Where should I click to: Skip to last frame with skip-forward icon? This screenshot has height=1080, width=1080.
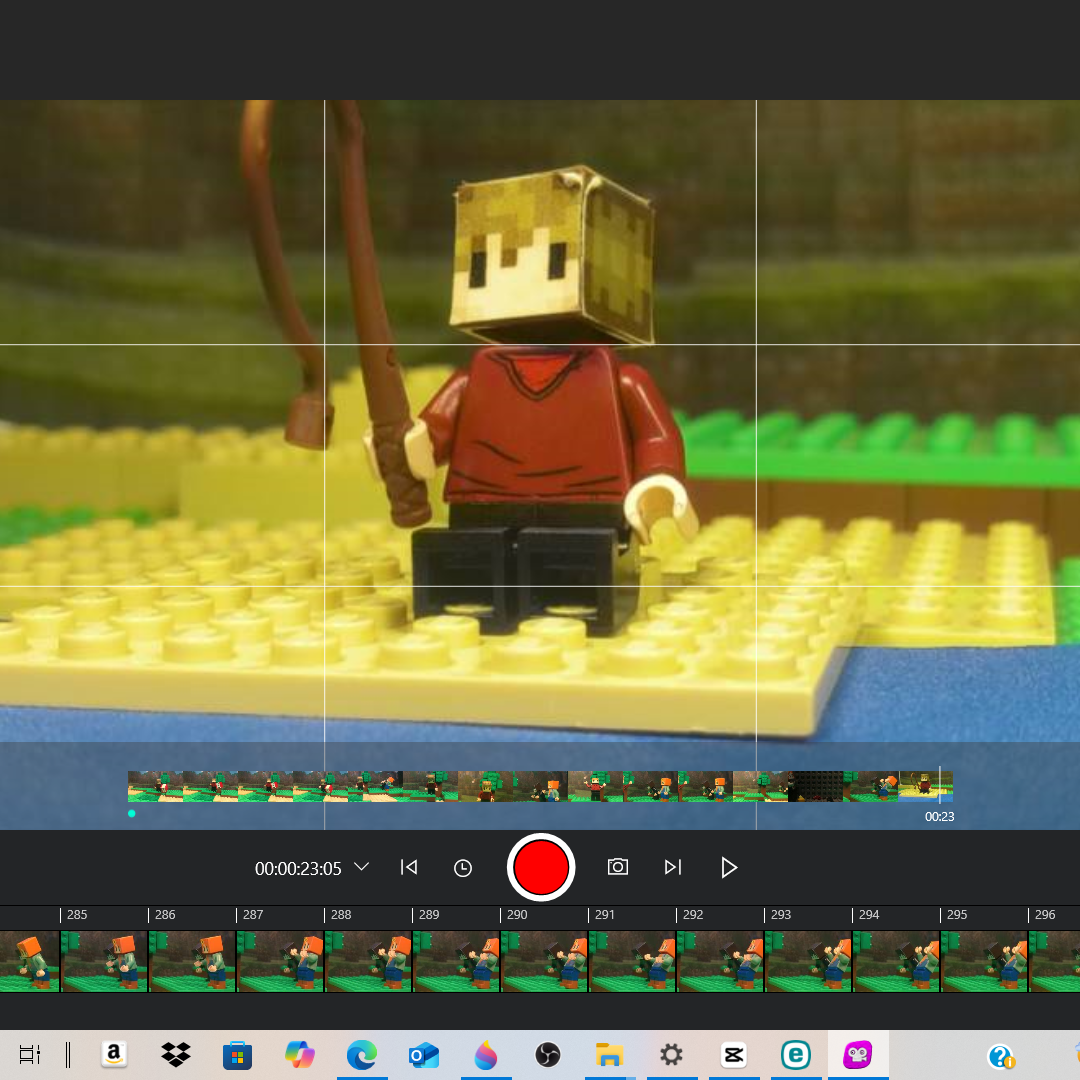click(673, 867)
